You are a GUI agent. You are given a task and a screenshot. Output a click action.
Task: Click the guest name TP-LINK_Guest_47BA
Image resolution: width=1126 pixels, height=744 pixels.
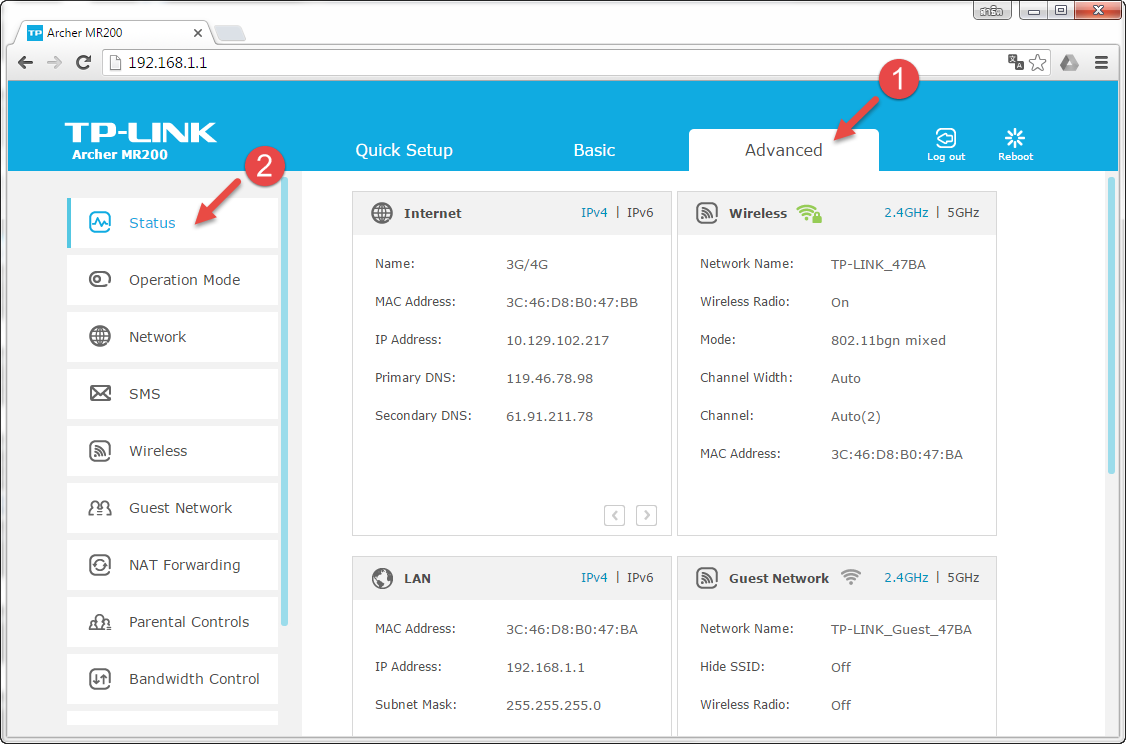[901, 630]
